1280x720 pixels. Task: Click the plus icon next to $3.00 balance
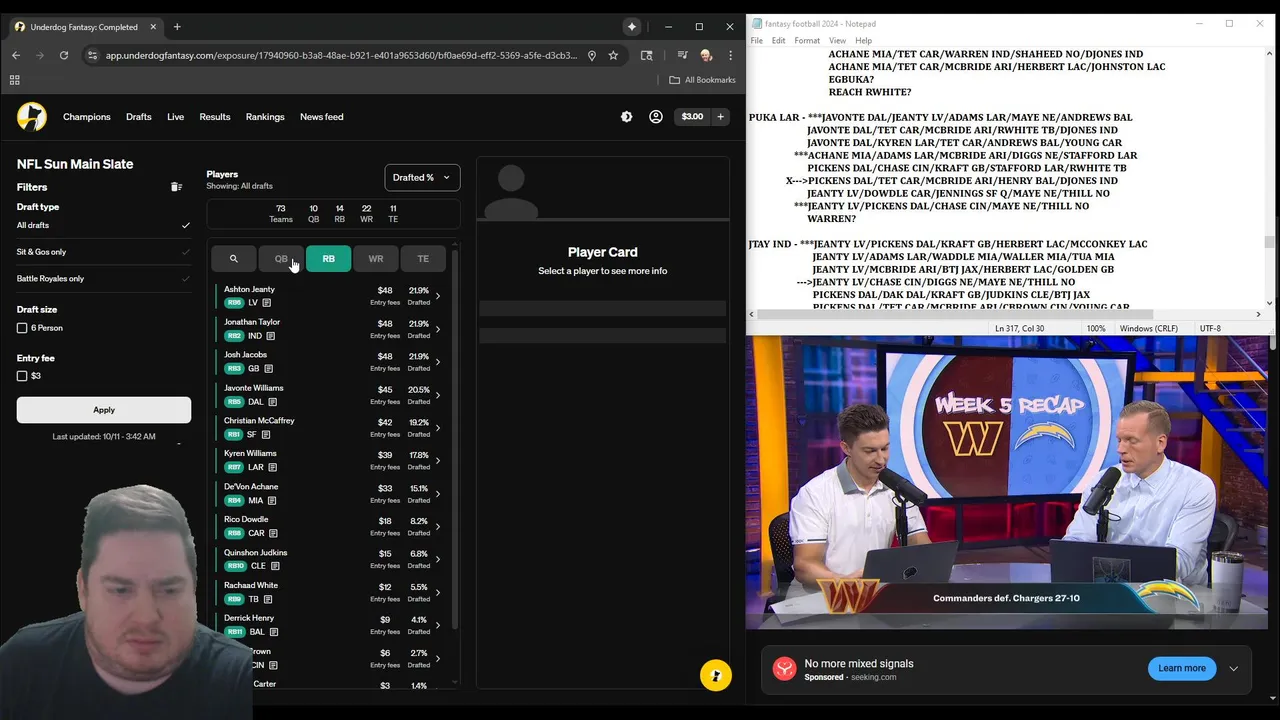tap(720, 117)
